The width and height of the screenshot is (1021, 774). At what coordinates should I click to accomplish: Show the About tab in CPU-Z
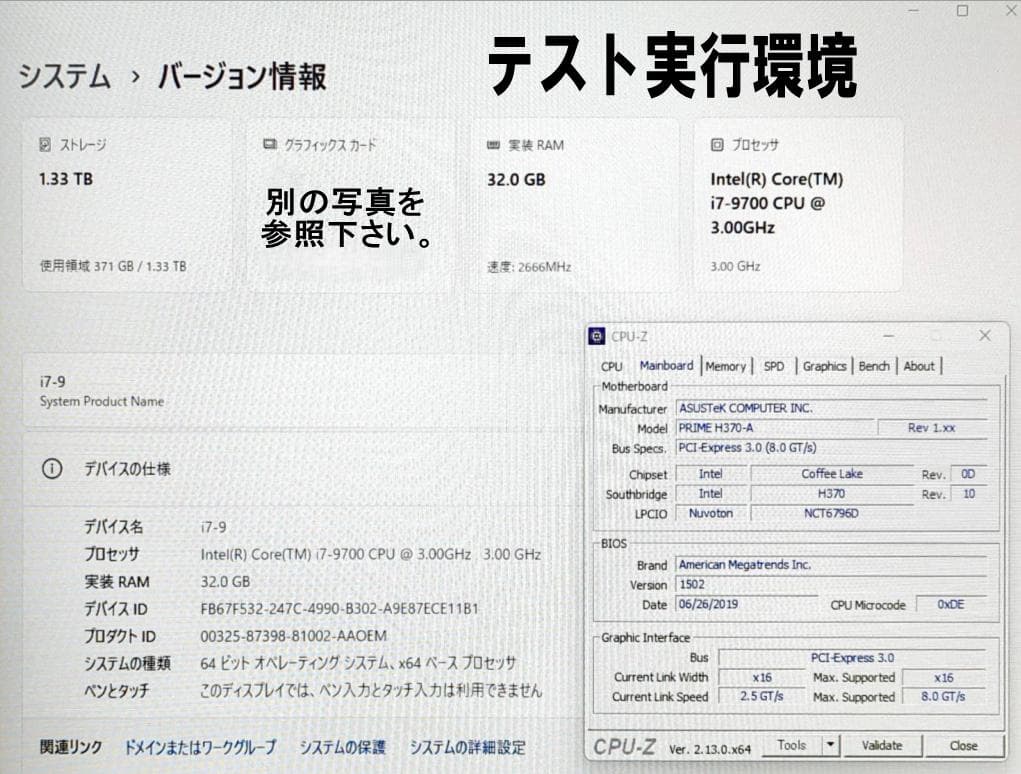coord(919,367)
